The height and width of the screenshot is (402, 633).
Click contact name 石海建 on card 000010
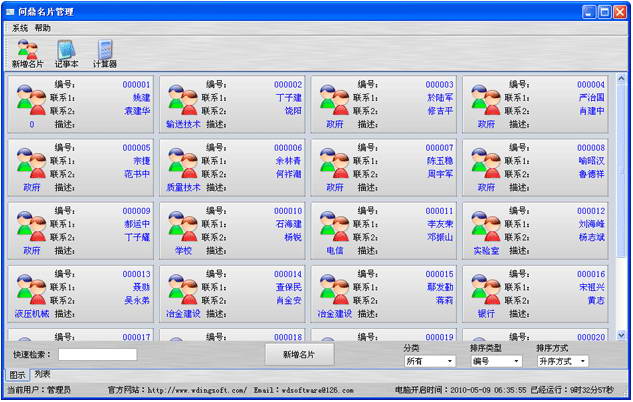[x=289, y=224]
